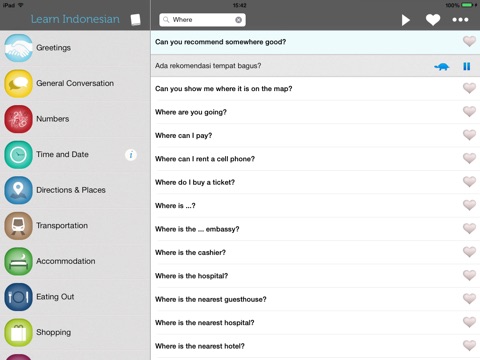Tap the info icon beside Time and Date
Screen dimensions: 480x360
(x=131, y=155)
